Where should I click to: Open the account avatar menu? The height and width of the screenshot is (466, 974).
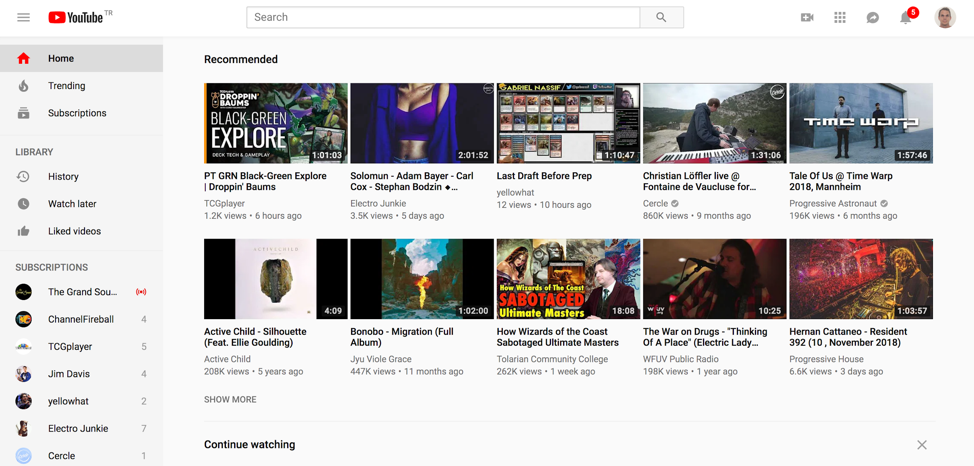(x=945, y=17)
